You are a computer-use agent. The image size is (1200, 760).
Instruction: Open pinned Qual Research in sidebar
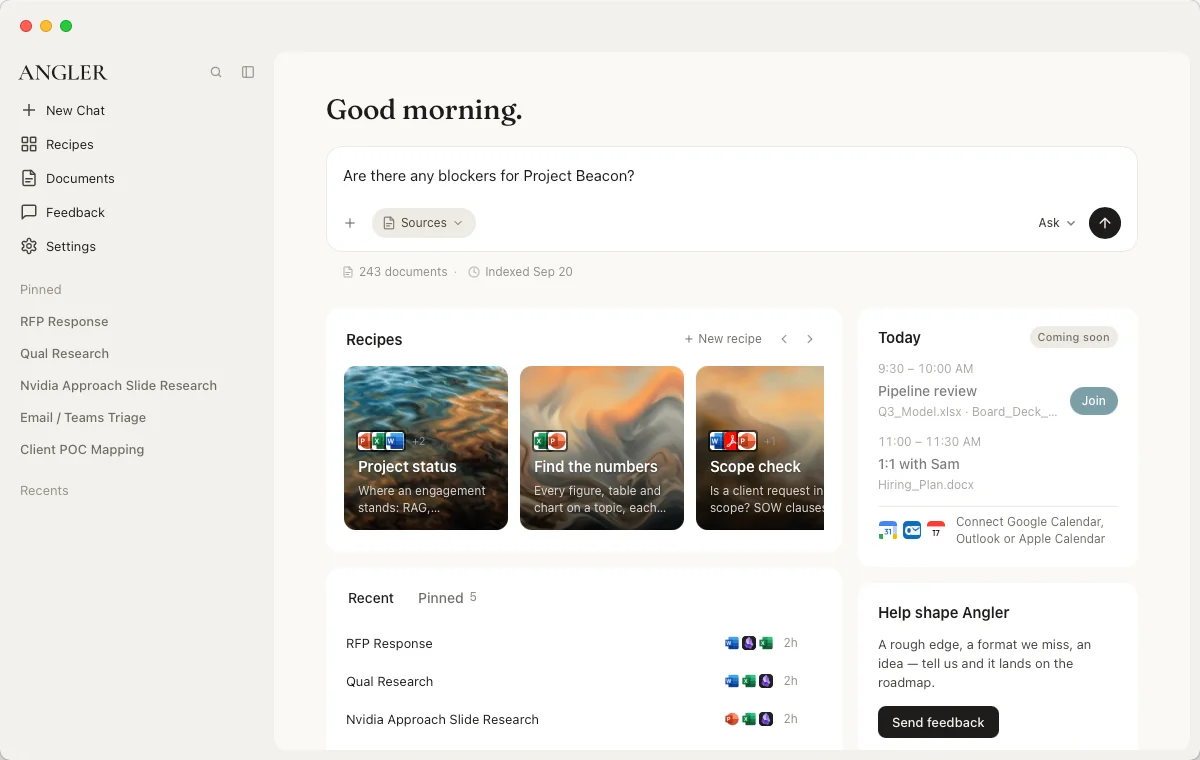point(64,353)
